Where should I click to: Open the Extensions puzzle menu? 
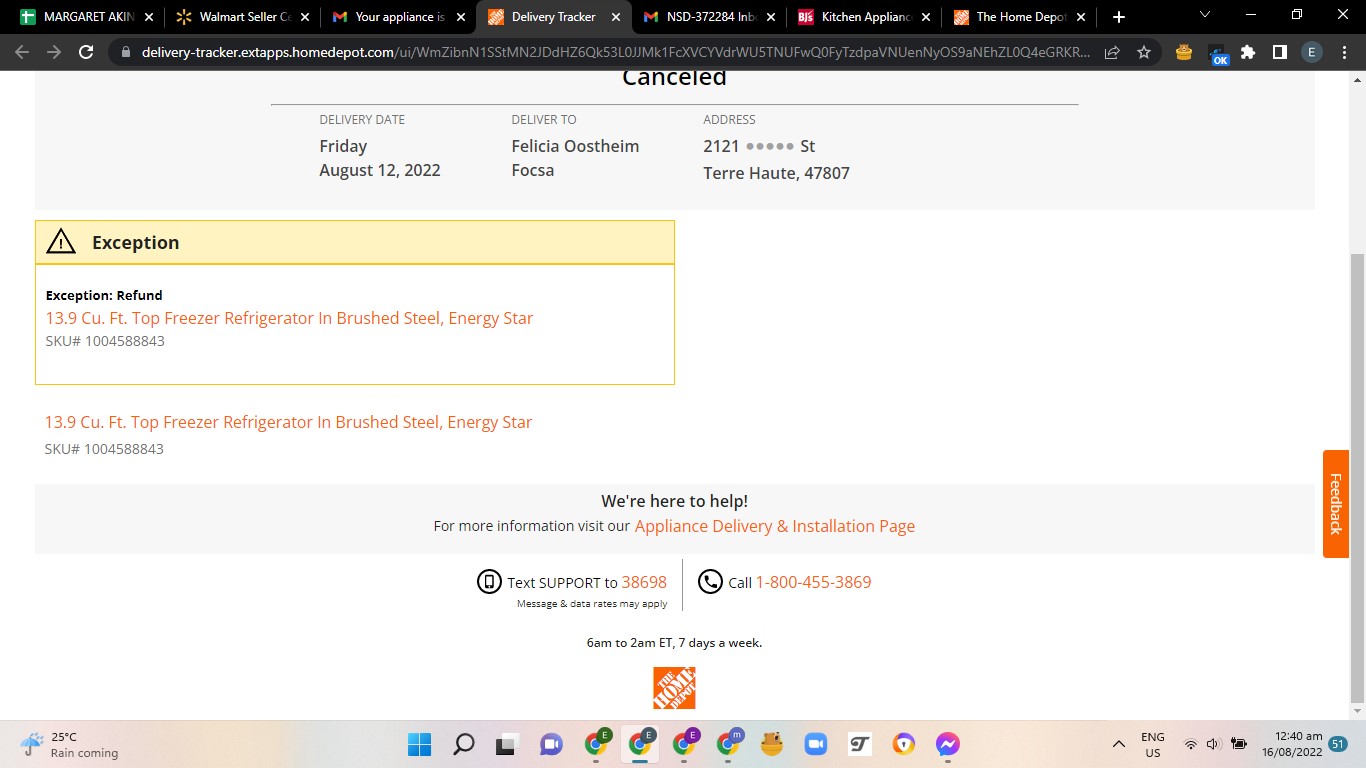[1248, 52]
